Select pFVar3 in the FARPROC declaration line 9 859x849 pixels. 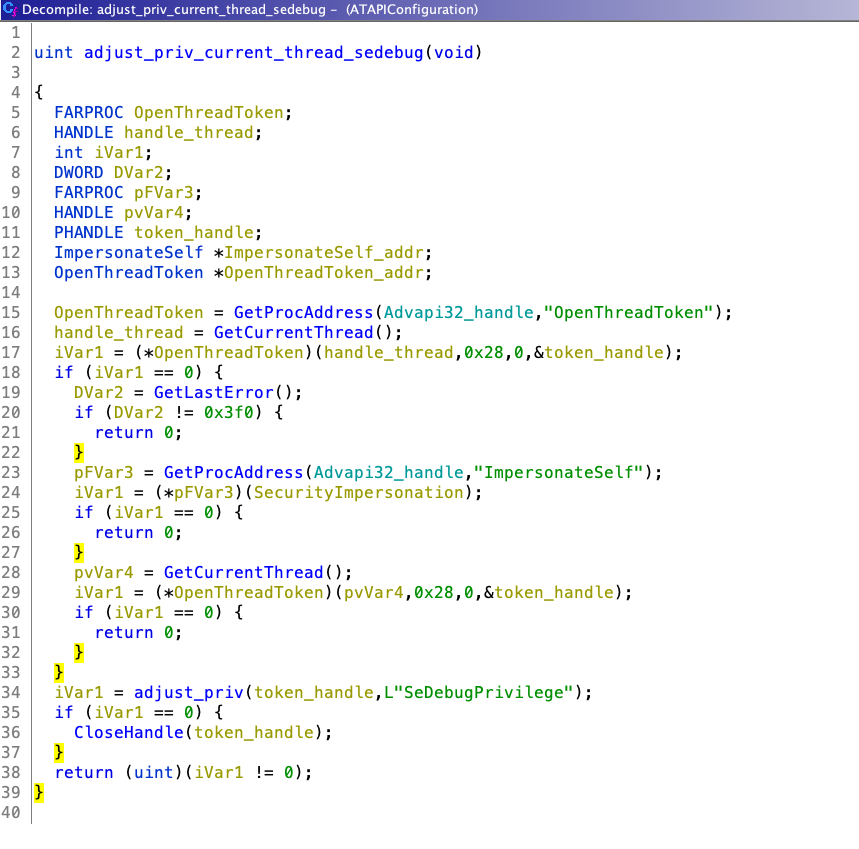(x=164, y=192)
